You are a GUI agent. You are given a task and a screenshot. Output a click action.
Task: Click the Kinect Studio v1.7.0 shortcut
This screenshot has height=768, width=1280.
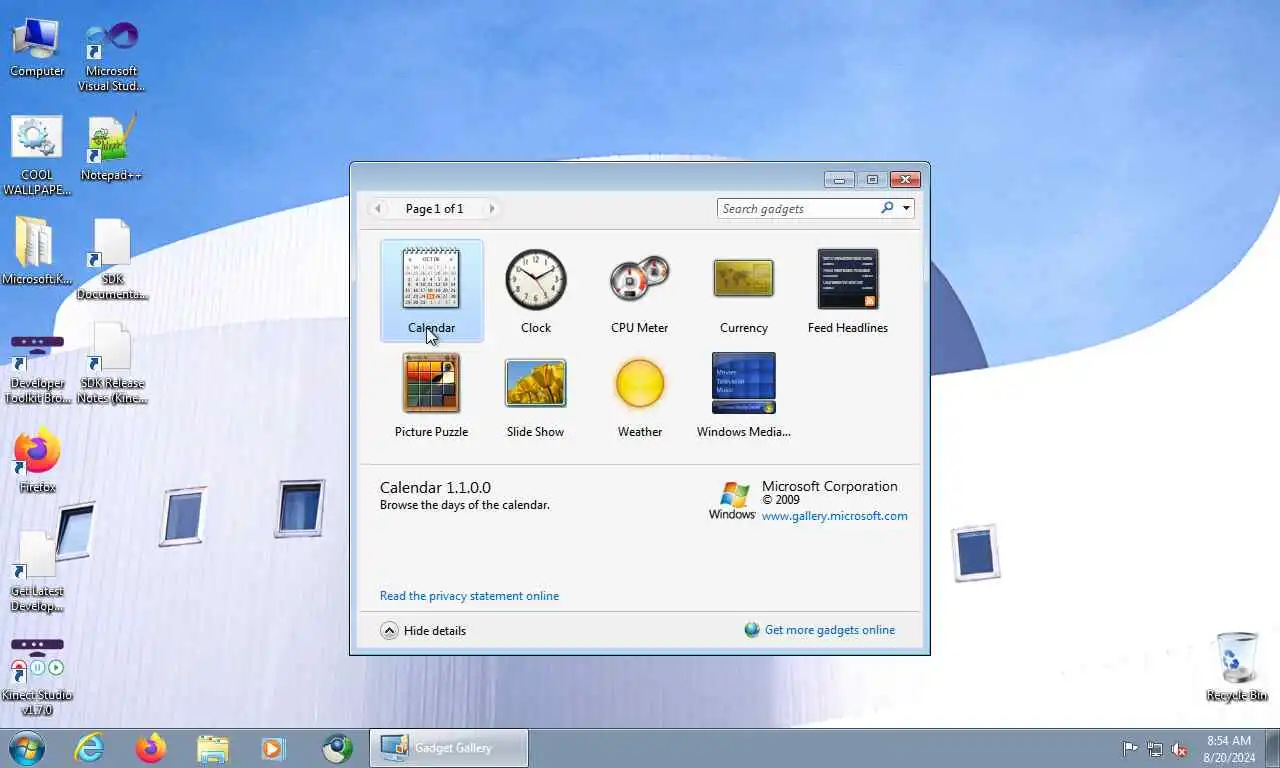point(37,676)
